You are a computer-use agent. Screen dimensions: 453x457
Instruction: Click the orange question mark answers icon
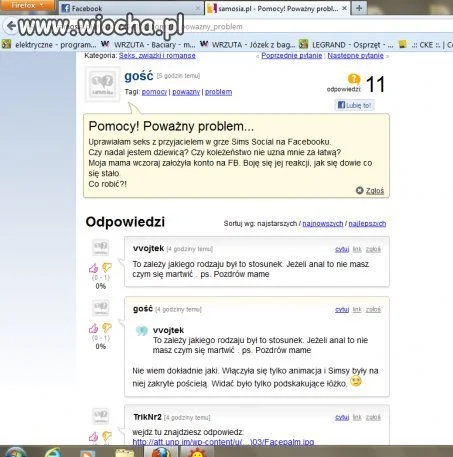(x=354, y=79)
